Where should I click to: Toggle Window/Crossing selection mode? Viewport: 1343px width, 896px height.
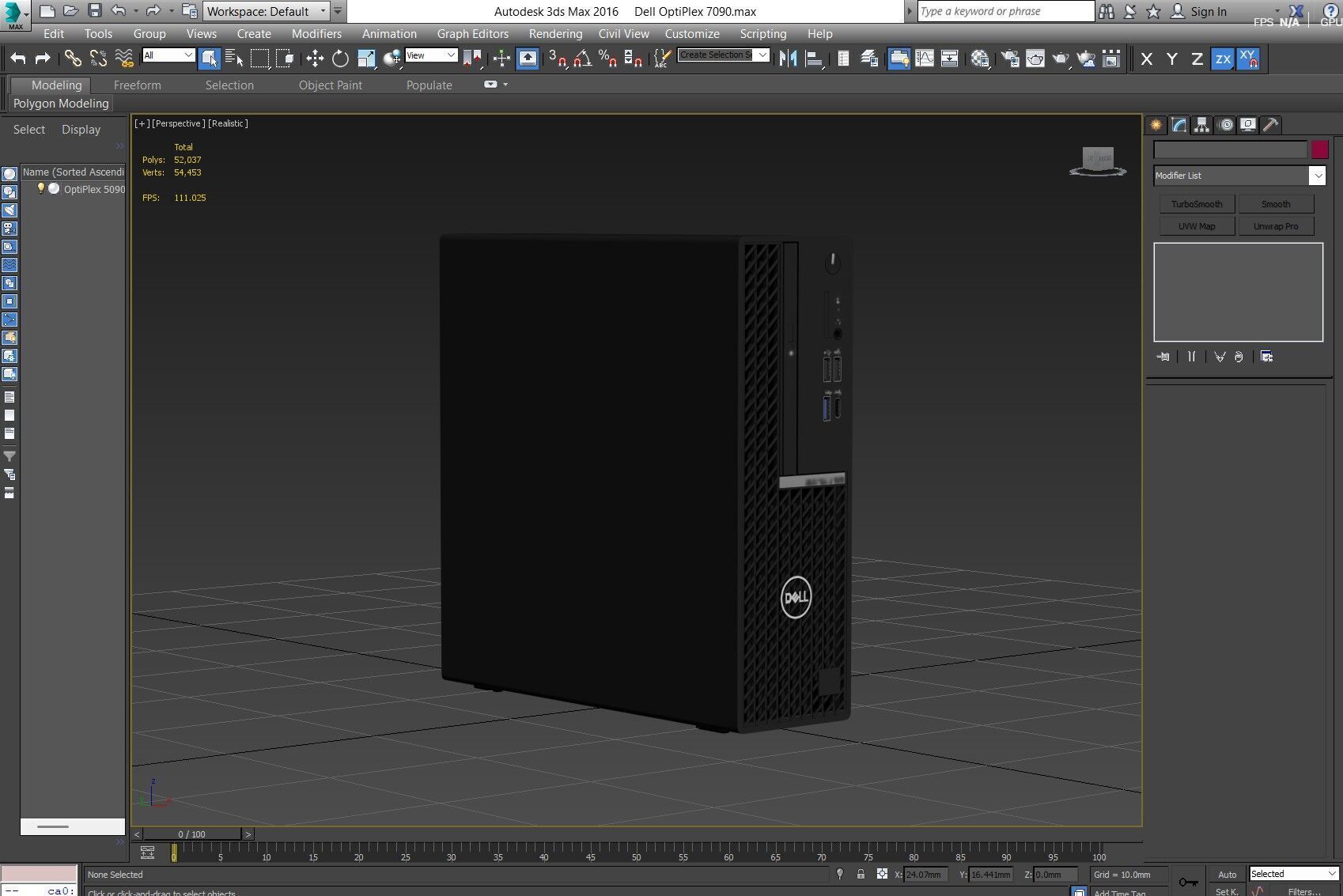tap(285, 58)
